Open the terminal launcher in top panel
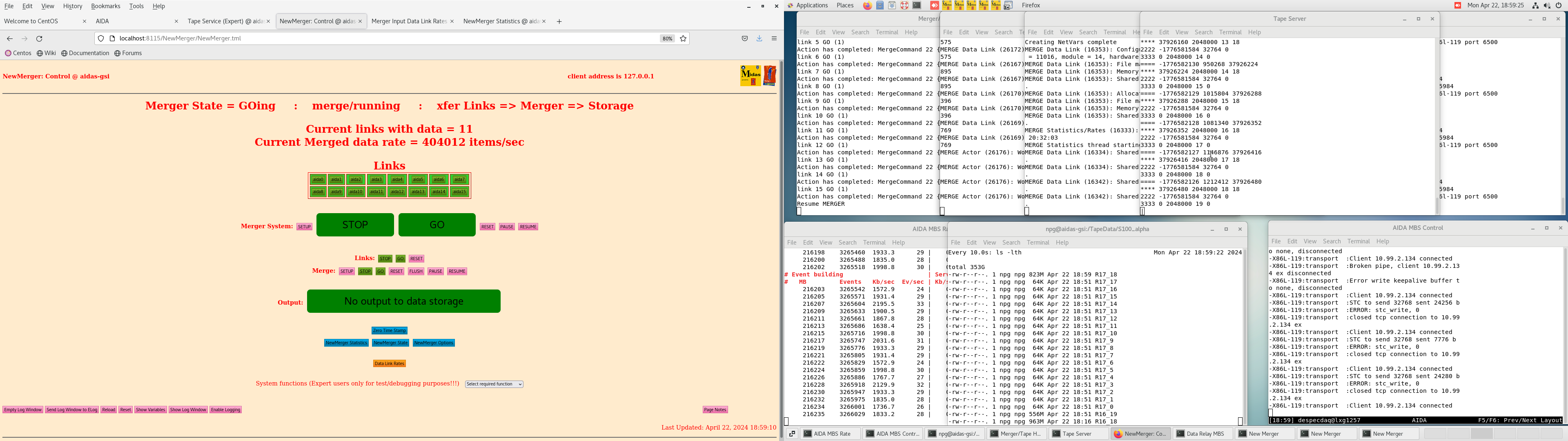 click(917, 5)
